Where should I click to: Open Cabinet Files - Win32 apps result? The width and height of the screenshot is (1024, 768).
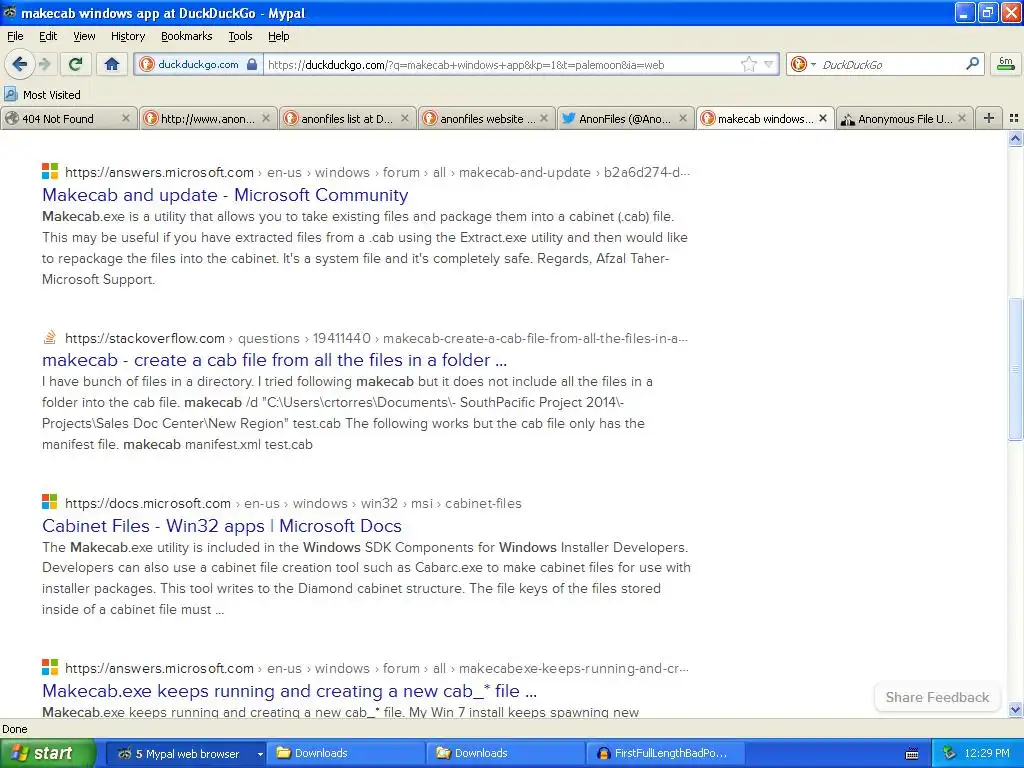[x=222, y=526]
